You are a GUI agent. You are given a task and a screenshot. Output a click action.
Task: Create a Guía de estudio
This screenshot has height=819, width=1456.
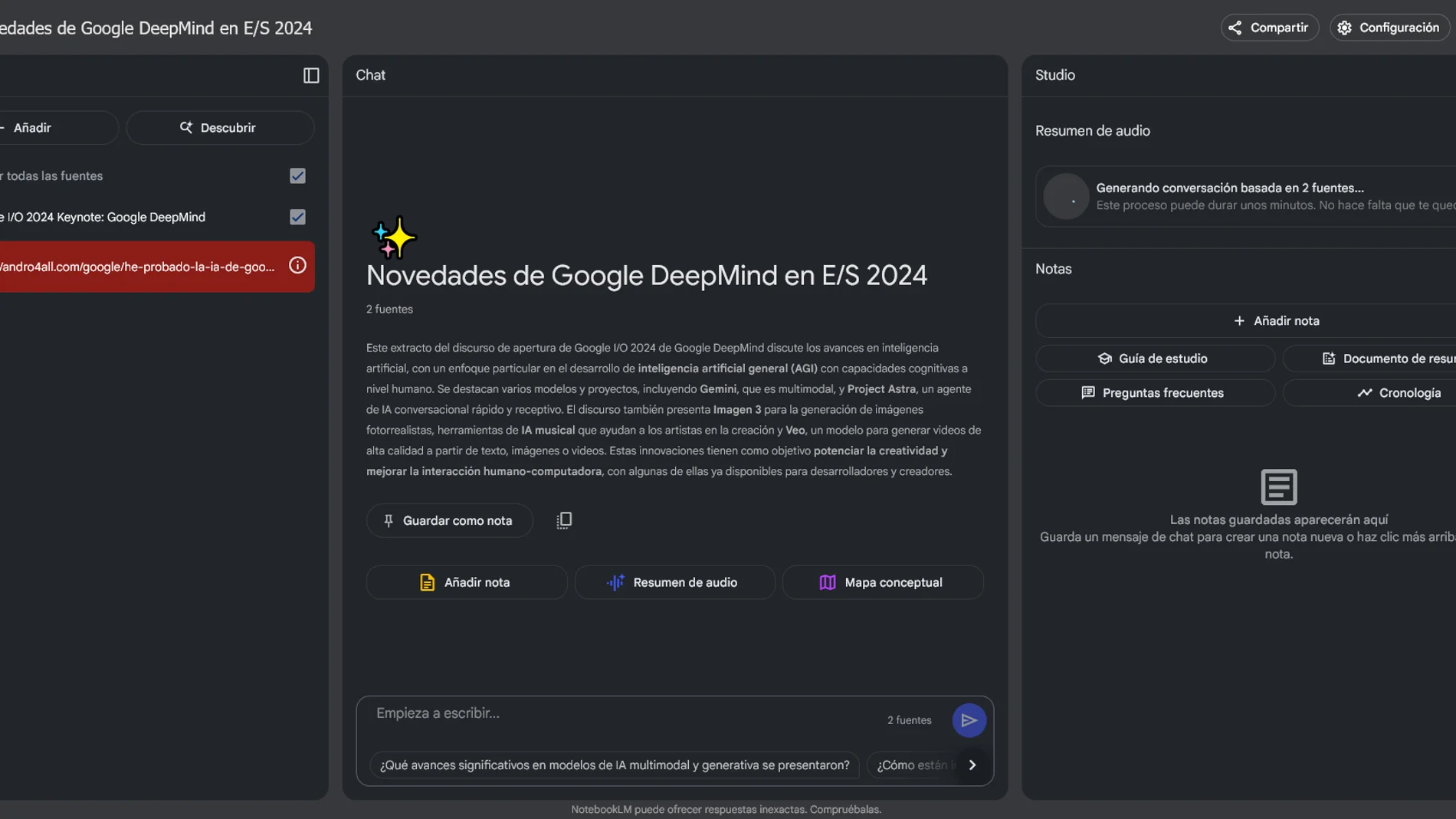click(x=1154, y=359)
